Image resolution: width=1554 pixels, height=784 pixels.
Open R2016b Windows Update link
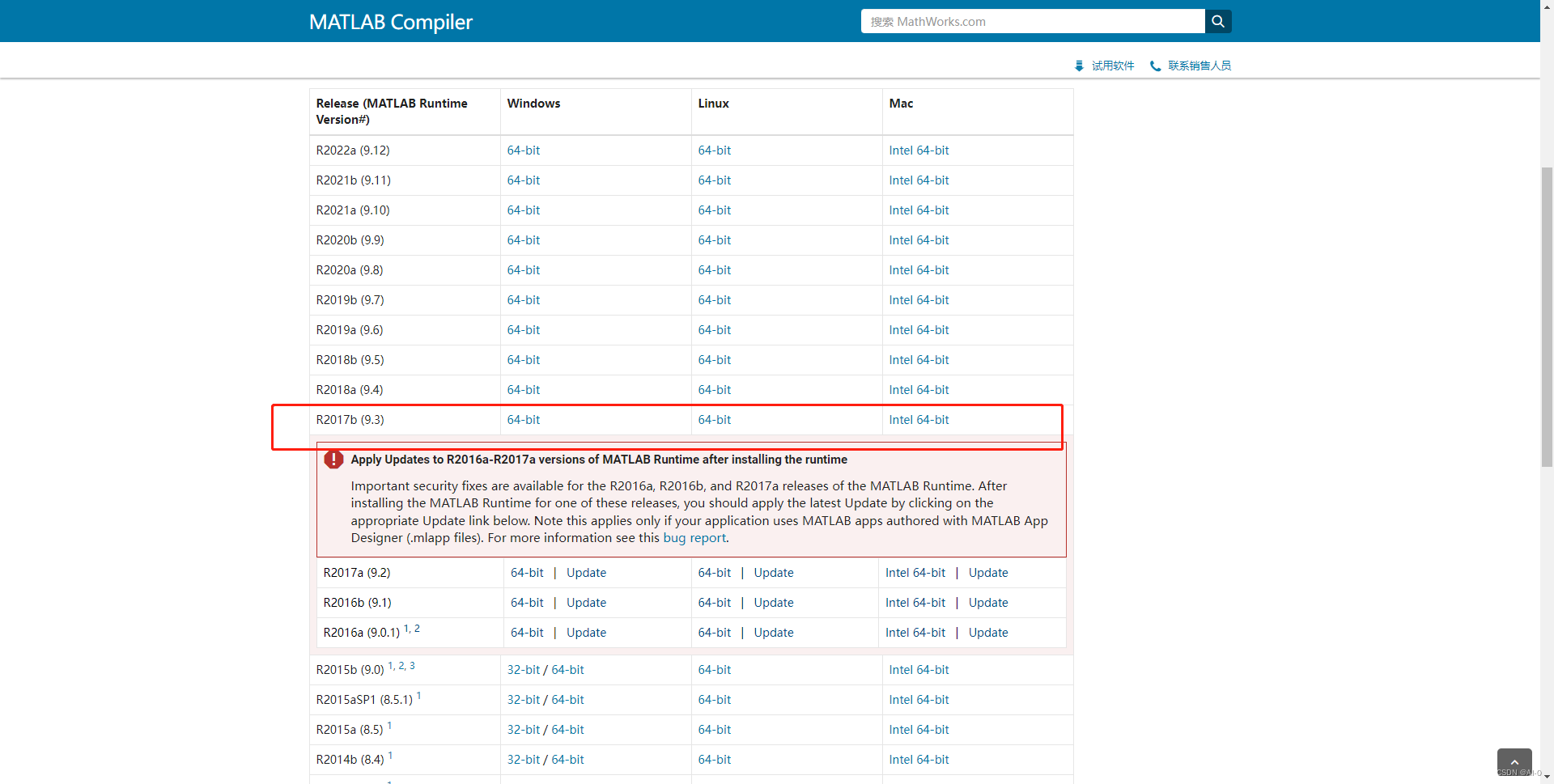pyautogui.click(x=586, y=603)
